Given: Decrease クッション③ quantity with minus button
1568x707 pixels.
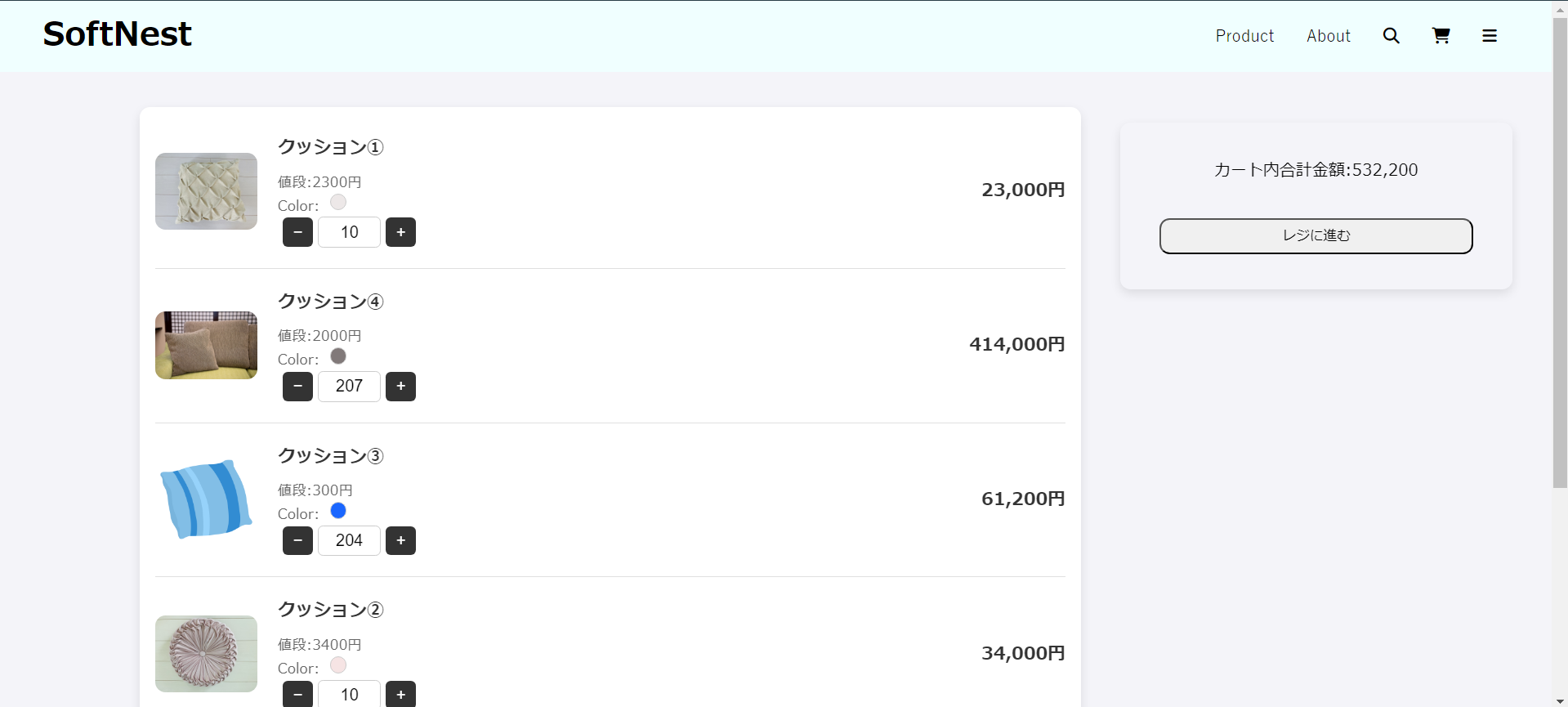Looking at the screenshot, I should pyautogui.click(x=297, y=540).
